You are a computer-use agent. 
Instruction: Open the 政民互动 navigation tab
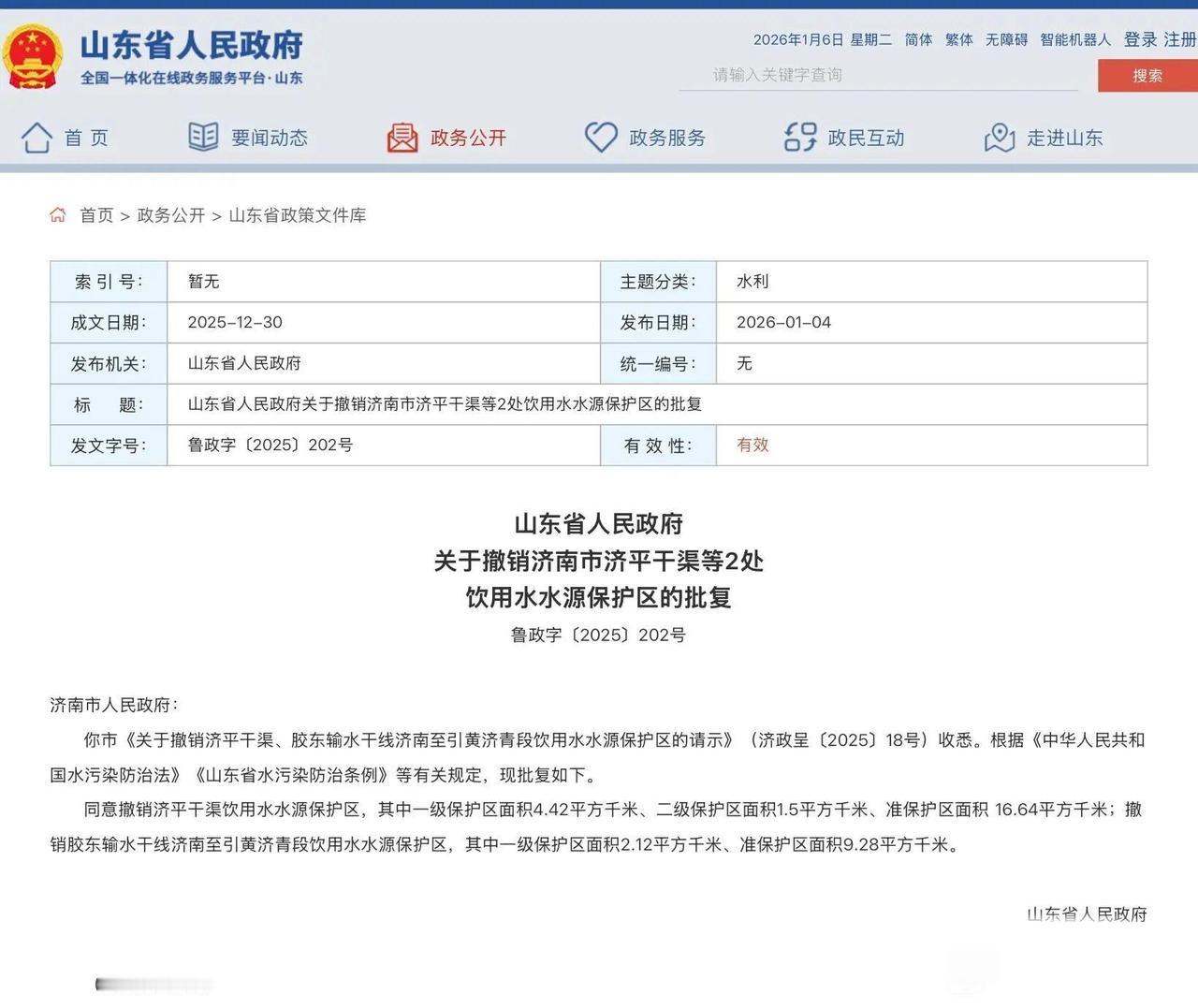pyautogui.click(x=844, y=138)
